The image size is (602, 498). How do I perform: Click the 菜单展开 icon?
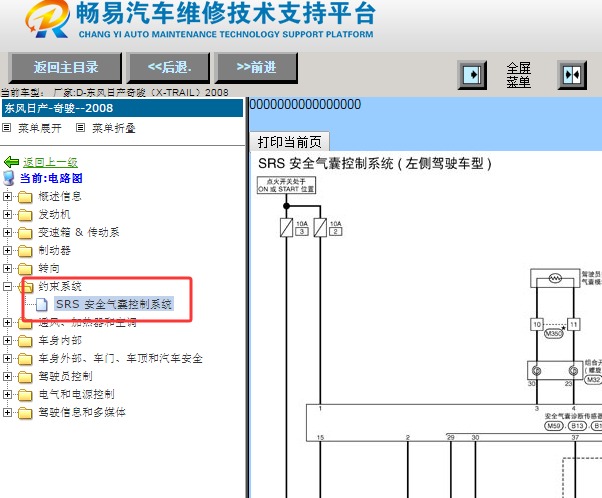click(7, 127)
